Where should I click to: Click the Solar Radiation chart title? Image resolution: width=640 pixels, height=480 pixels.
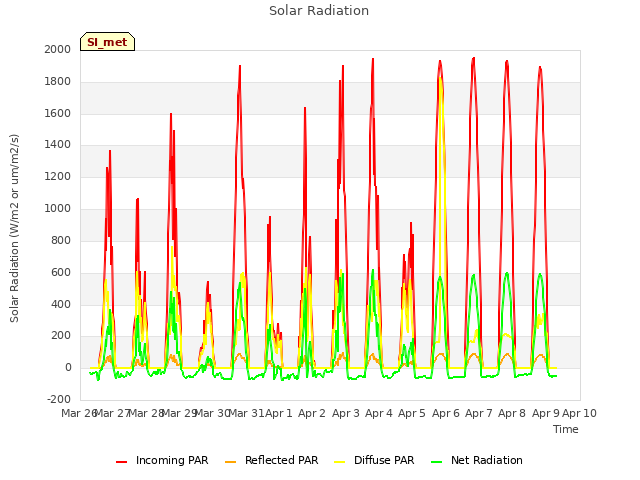[x=319, y=11]
